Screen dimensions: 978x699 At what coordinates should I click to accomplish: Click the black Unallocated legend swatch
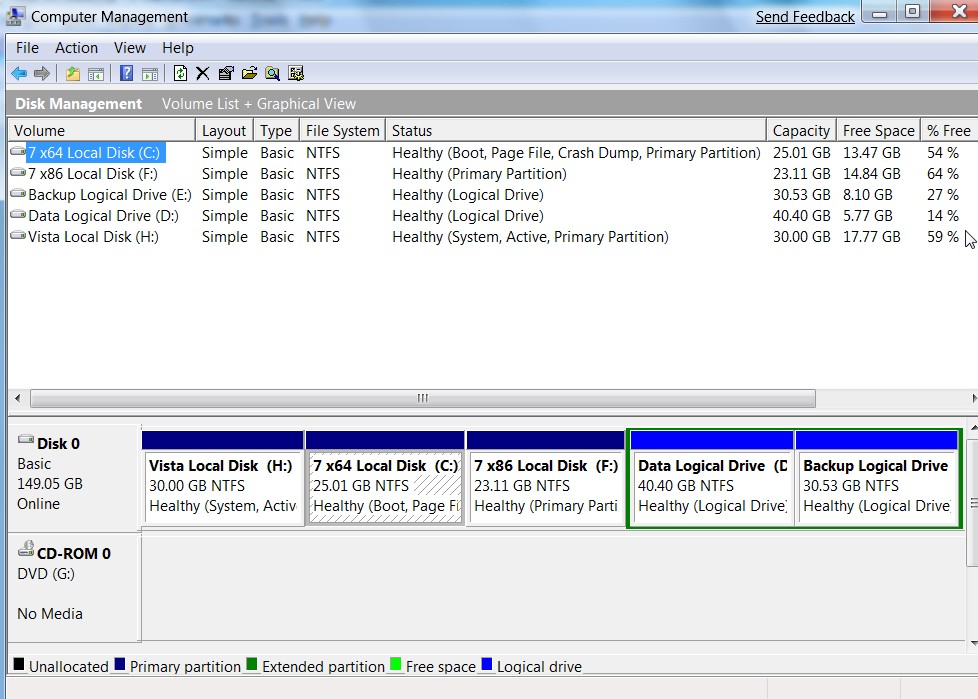tap(19, 663)
